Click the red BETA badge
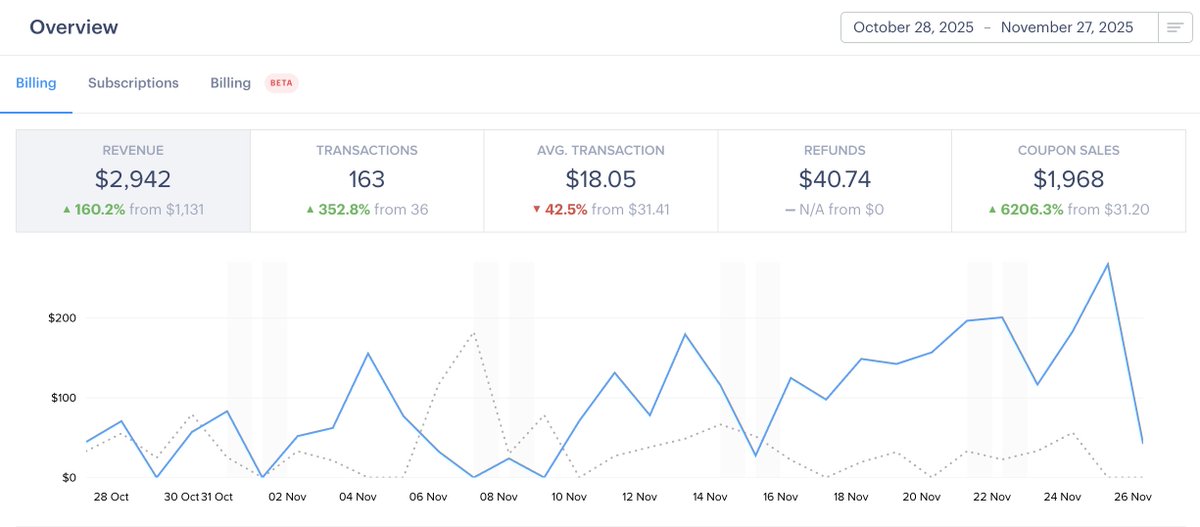Screen dimensions: 1200x527 [x=281, y=83]
